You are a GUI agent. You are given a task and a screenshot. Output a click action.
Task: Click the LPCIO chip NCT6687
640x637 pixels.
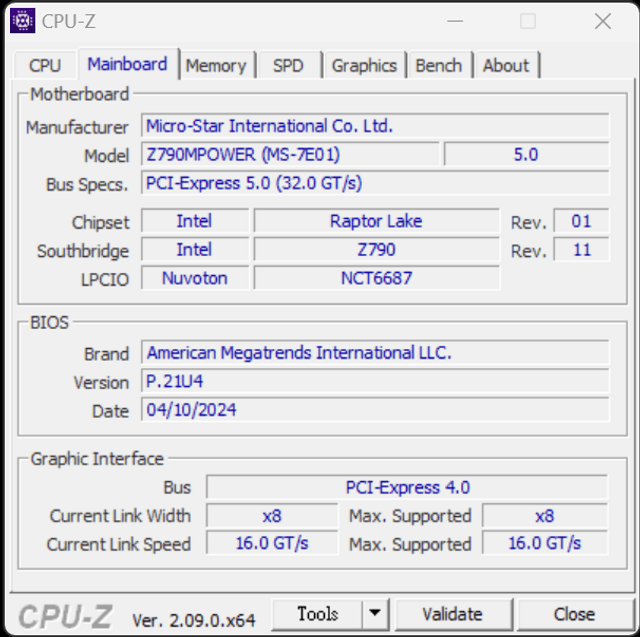376,278
